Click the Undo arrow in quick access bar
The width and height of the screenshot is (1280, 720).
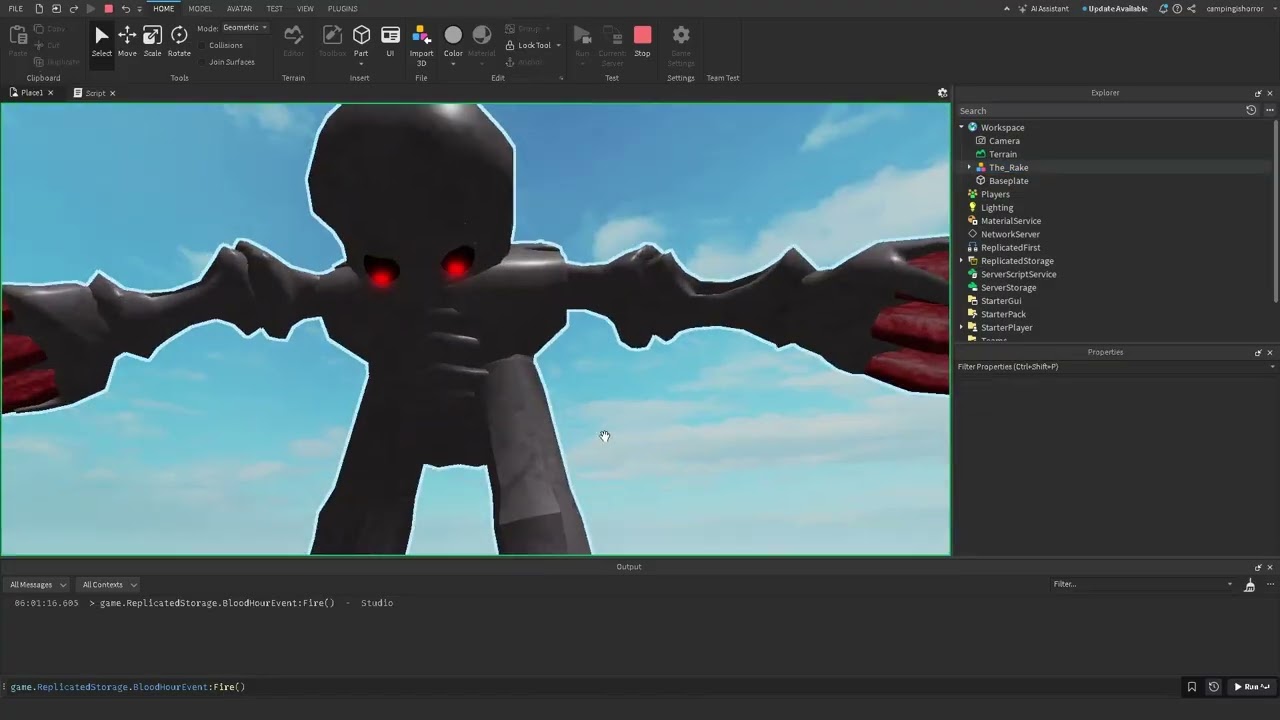[x=125, y=9]
